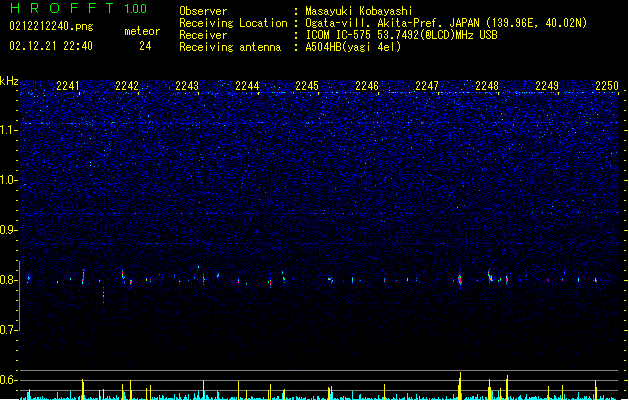
Task: Click the Receiving Location label
Action: pyautogui.click(x=233, y=23)
